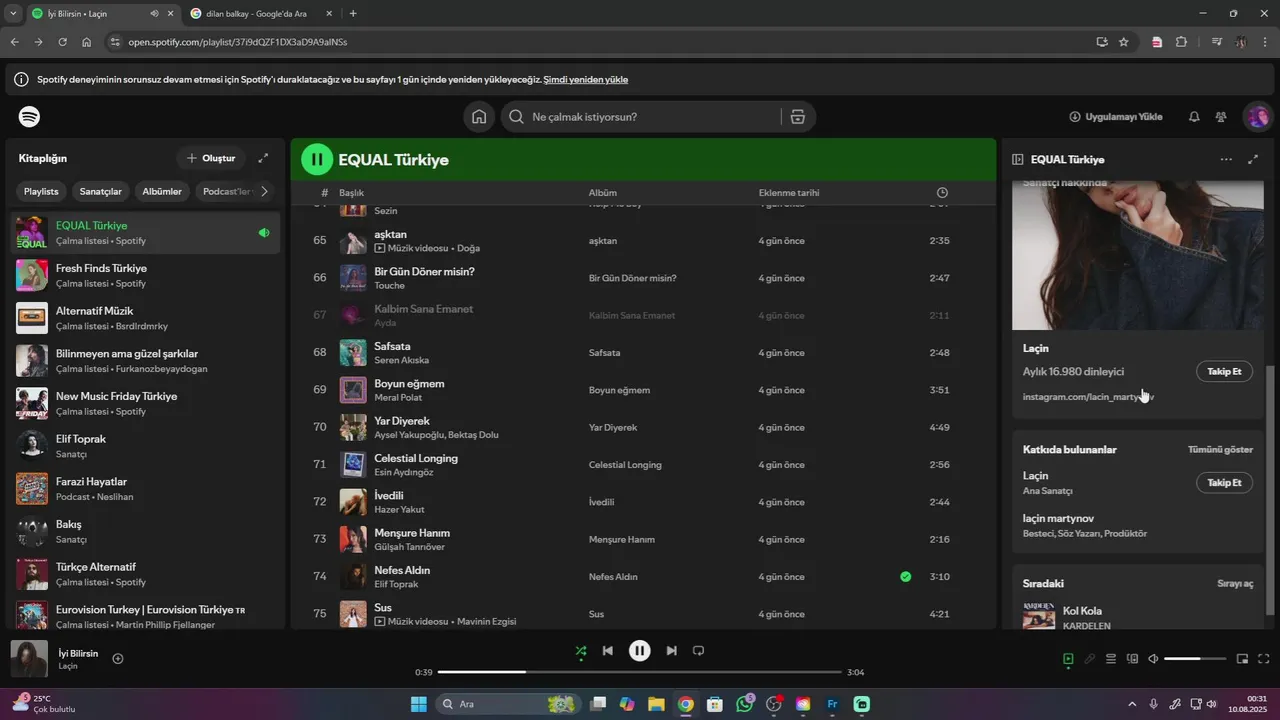Filter the library by Sanatçılar
Image resolution: width=1280 pixels, height=720 pixels.
click(101, 191)
